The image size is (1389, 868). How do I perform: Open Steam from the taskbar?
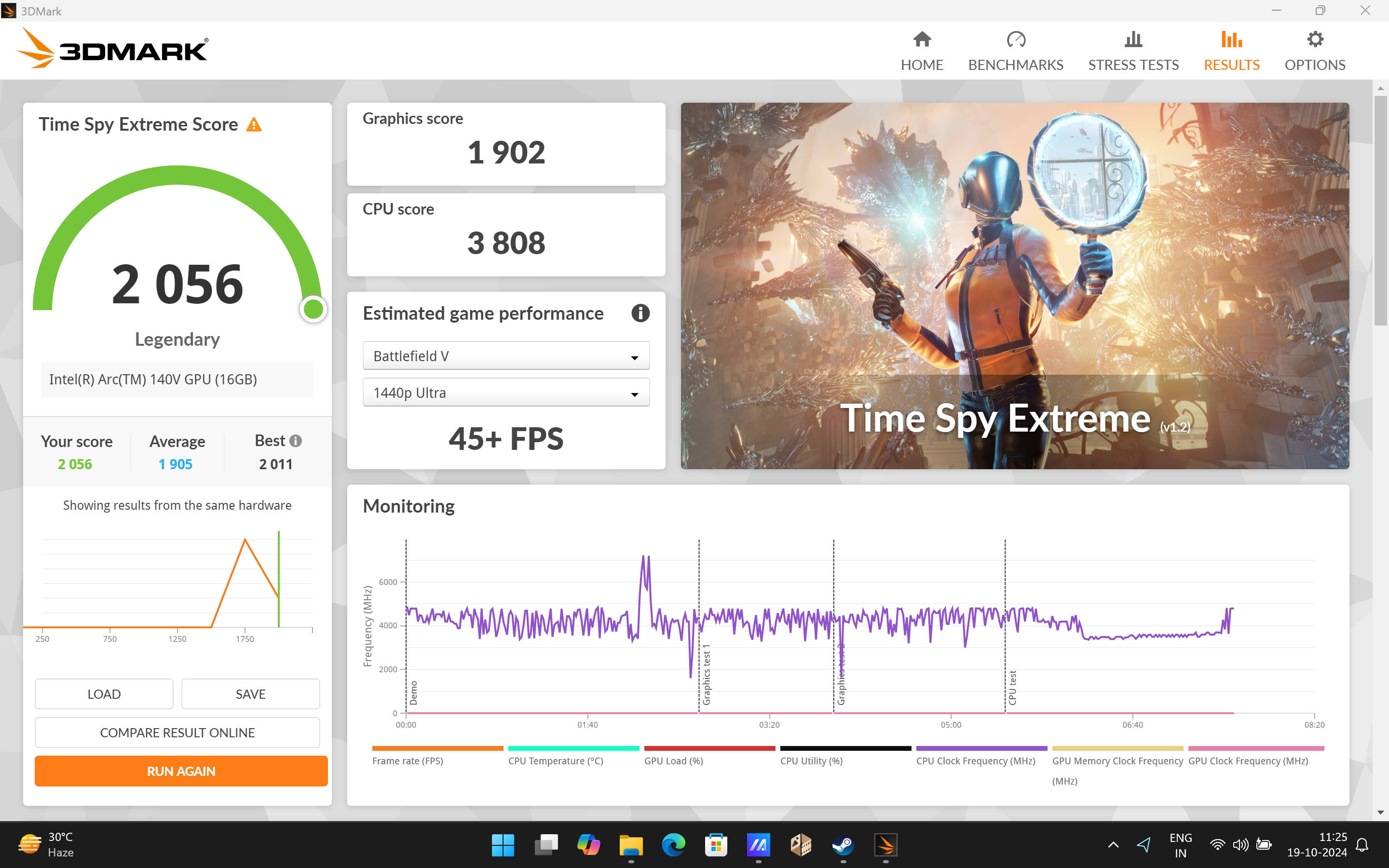click(x=843, y=844)
